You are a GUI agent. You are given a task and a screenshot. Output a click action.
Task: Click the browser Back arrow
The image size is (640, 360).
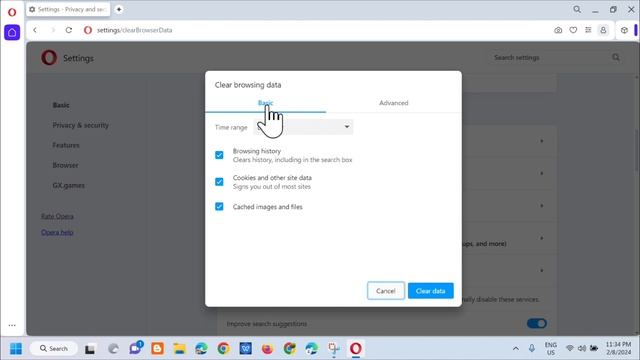(35, 30)
